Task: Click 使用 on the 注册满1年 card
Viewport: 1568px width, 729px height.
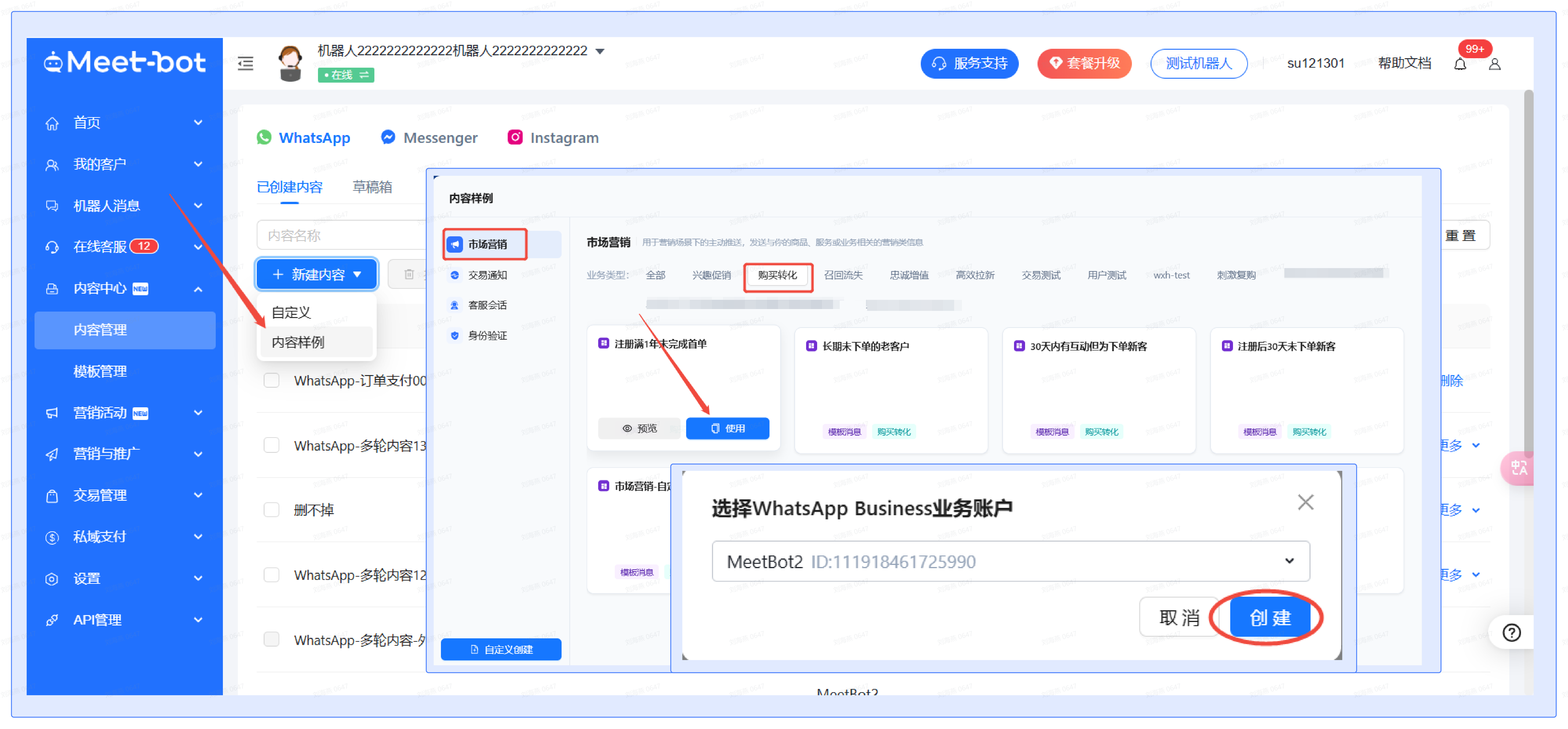Action: (727, 428)
